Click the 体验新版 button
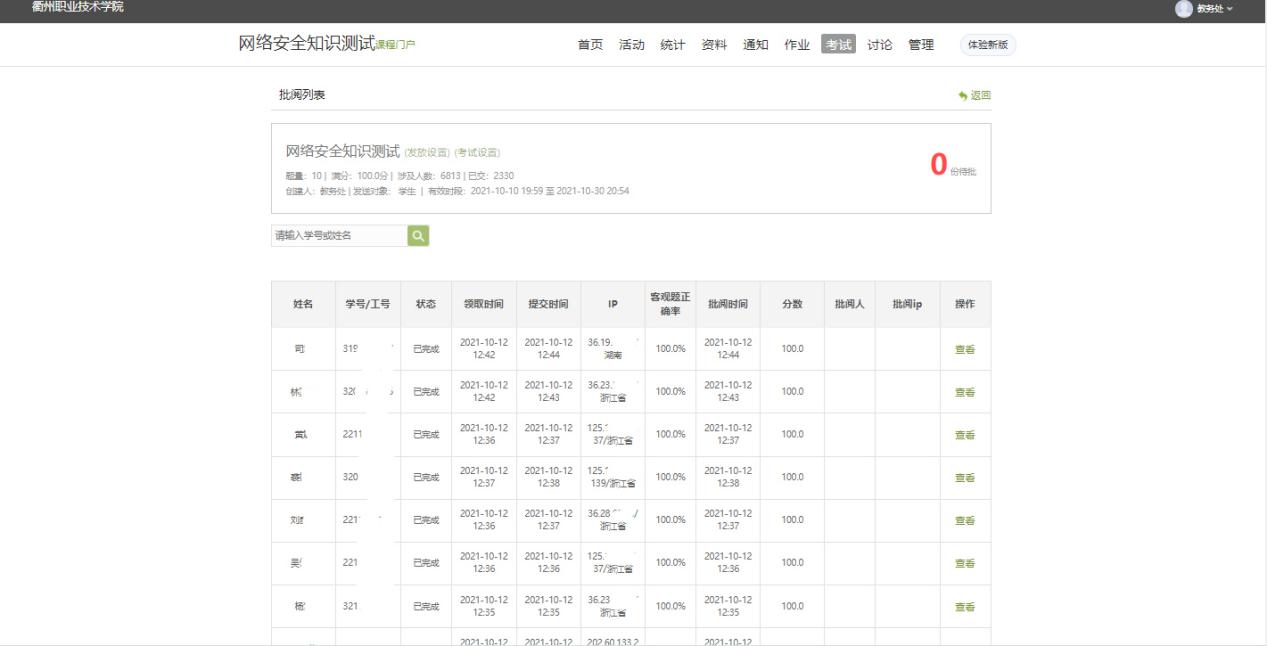The height and width of the screenshot is (646, 1267). 987,45
